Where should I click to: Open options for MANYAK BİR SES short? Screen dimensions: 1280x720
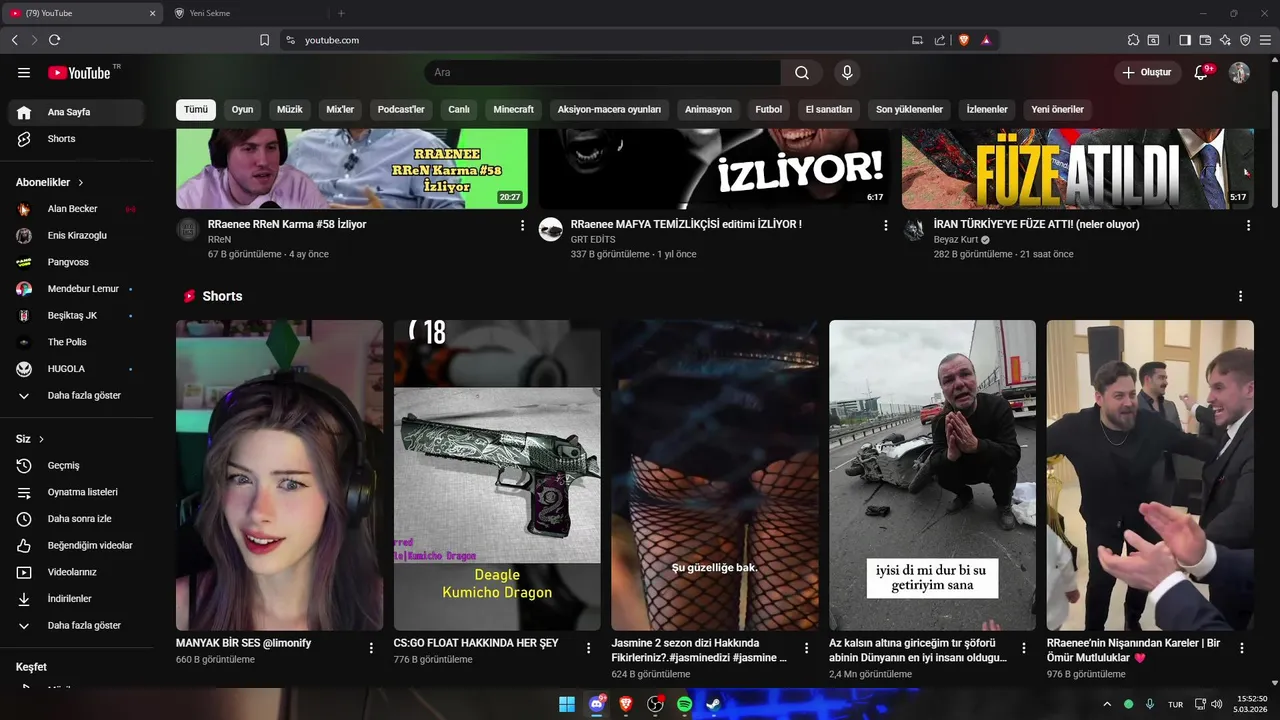click(371, 648)
